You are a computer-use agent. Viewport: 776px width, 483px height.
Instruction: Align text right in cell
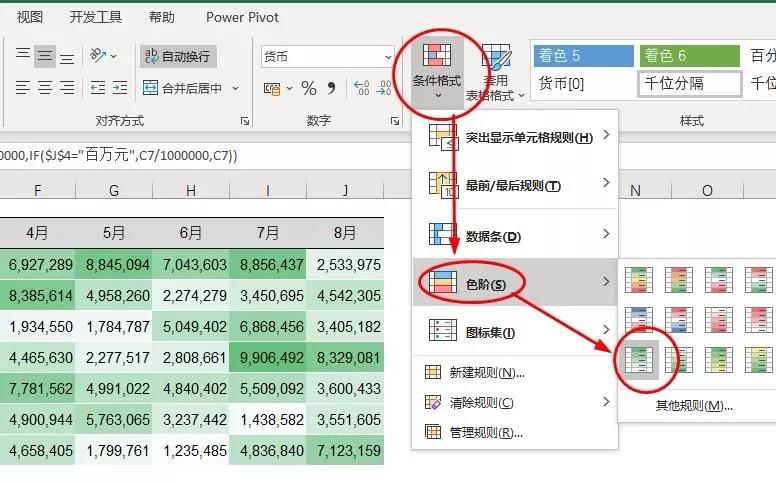point(67,88)
